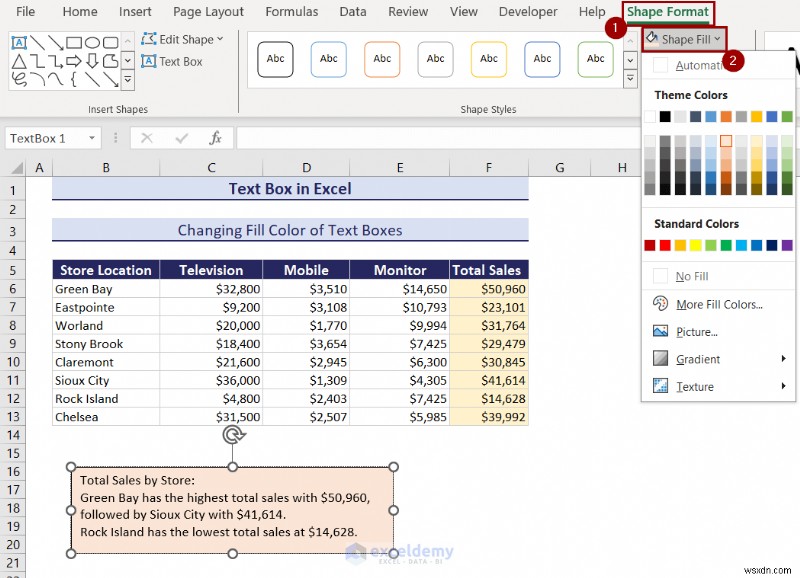Screen dimensions: 800x578
Task: Click the Text Box button icon
Action: [148, 61]
